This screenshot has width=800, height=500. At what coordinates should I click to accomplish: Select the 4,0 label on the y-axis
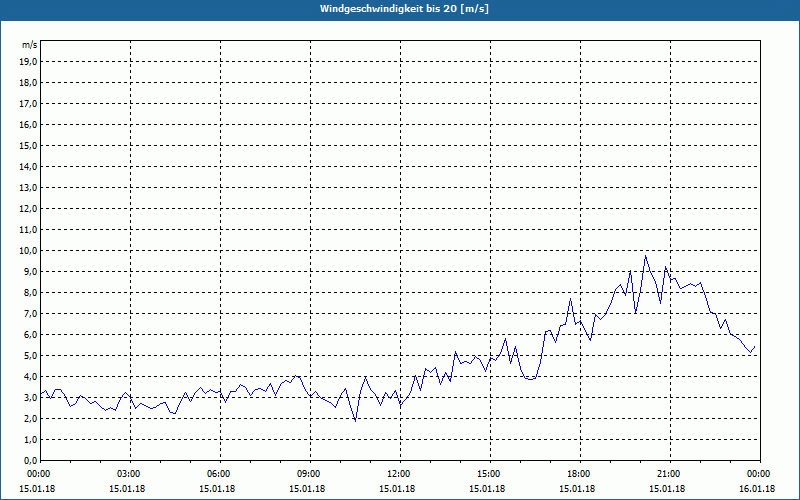point(30,377)
